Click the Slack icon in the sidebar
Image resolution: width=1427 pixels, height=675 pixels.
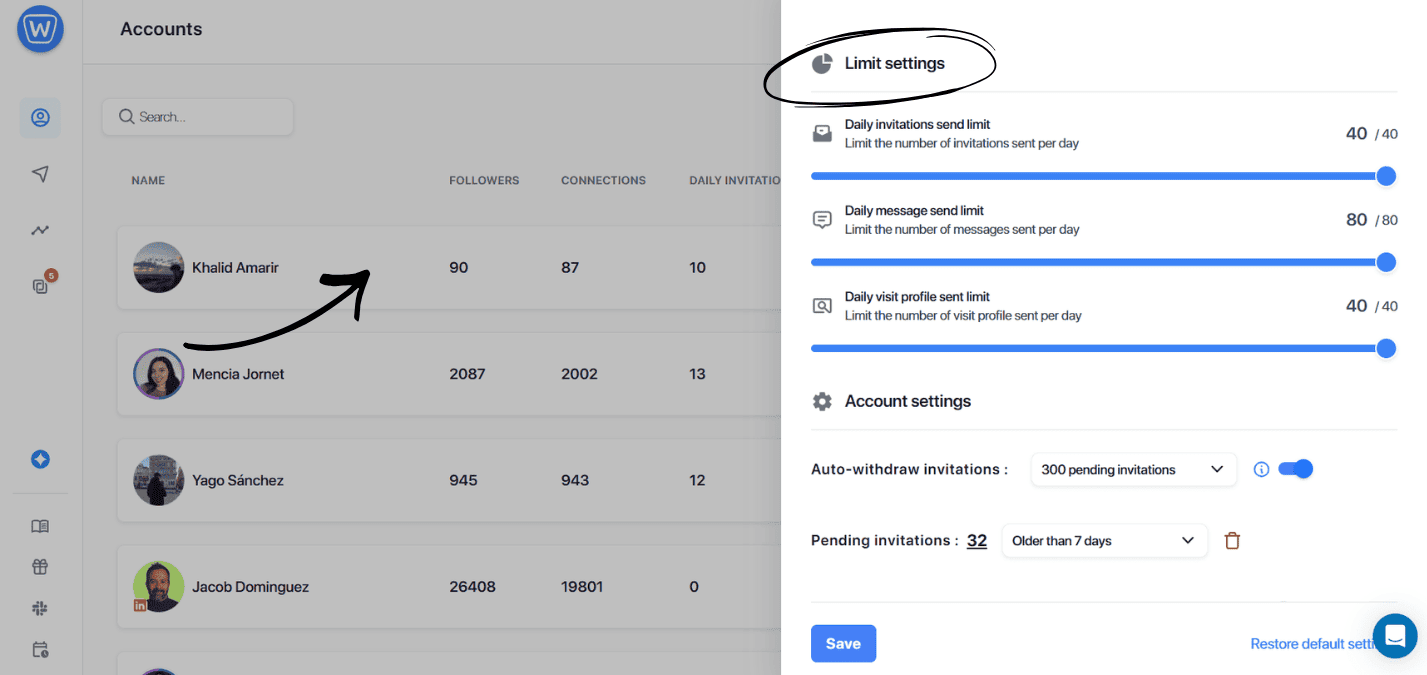point(40,608)
